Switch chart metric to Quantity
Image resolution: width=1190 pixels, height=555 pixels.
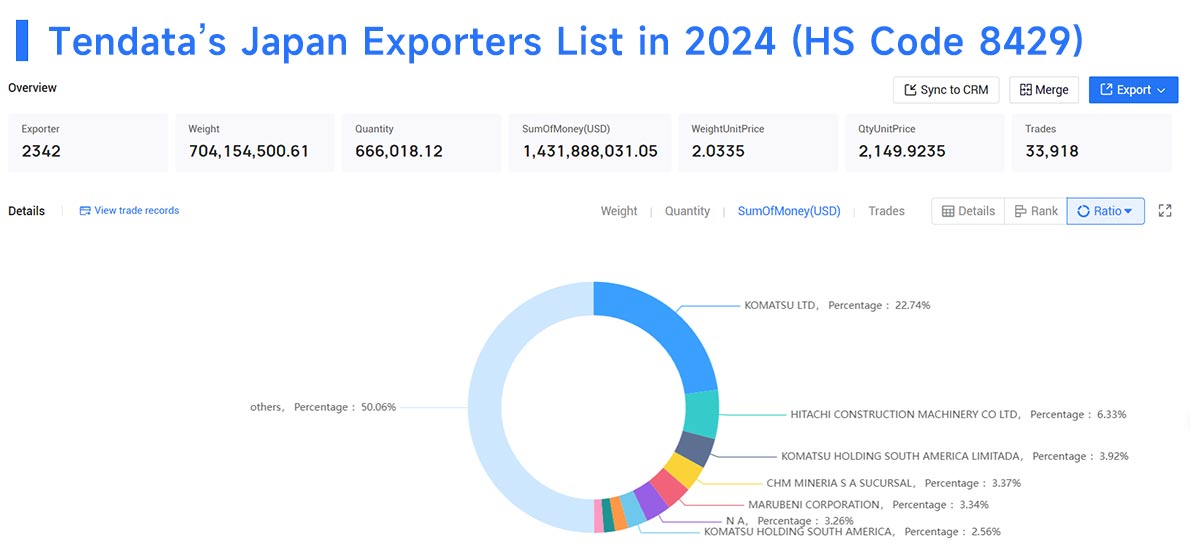(688, 211)
